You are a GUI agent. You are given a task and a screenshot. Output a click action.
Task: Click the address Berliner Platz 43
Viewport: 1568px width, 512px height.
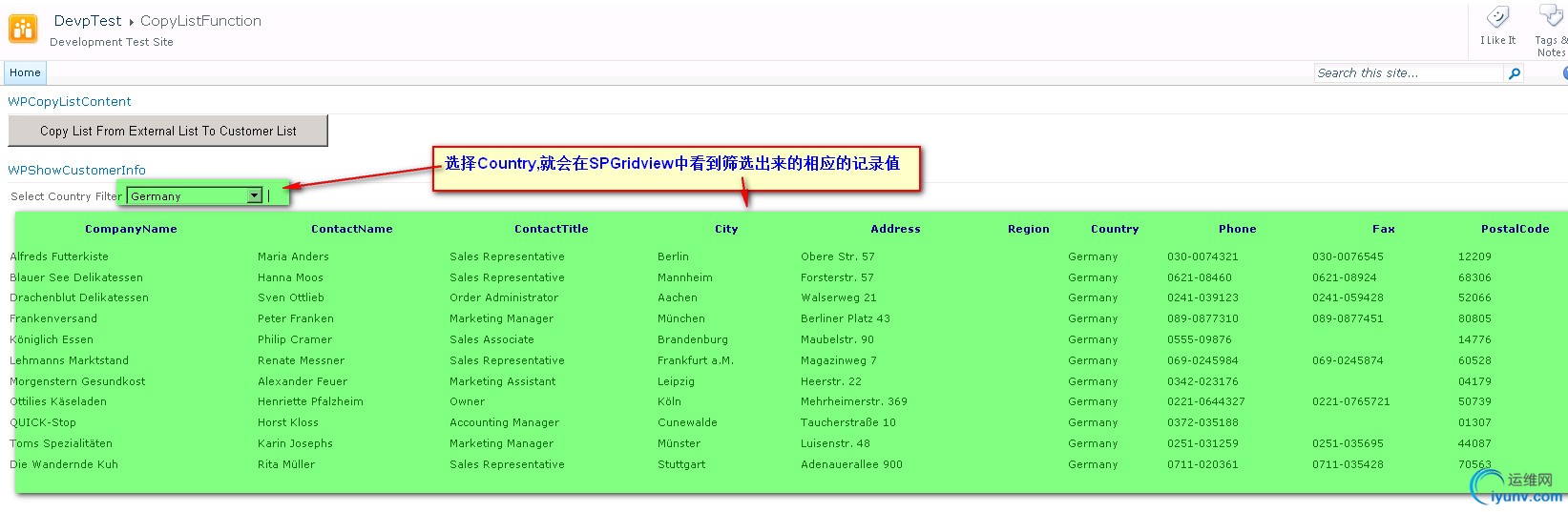click(x=846, y=318)
